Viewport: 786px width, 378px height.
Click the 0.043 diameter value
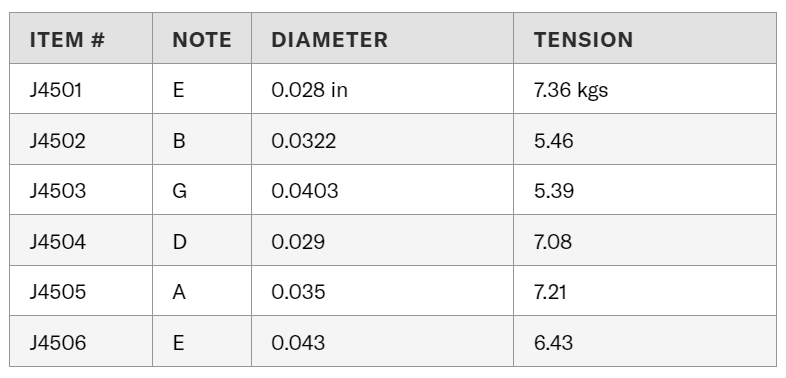tap(298, 342)
